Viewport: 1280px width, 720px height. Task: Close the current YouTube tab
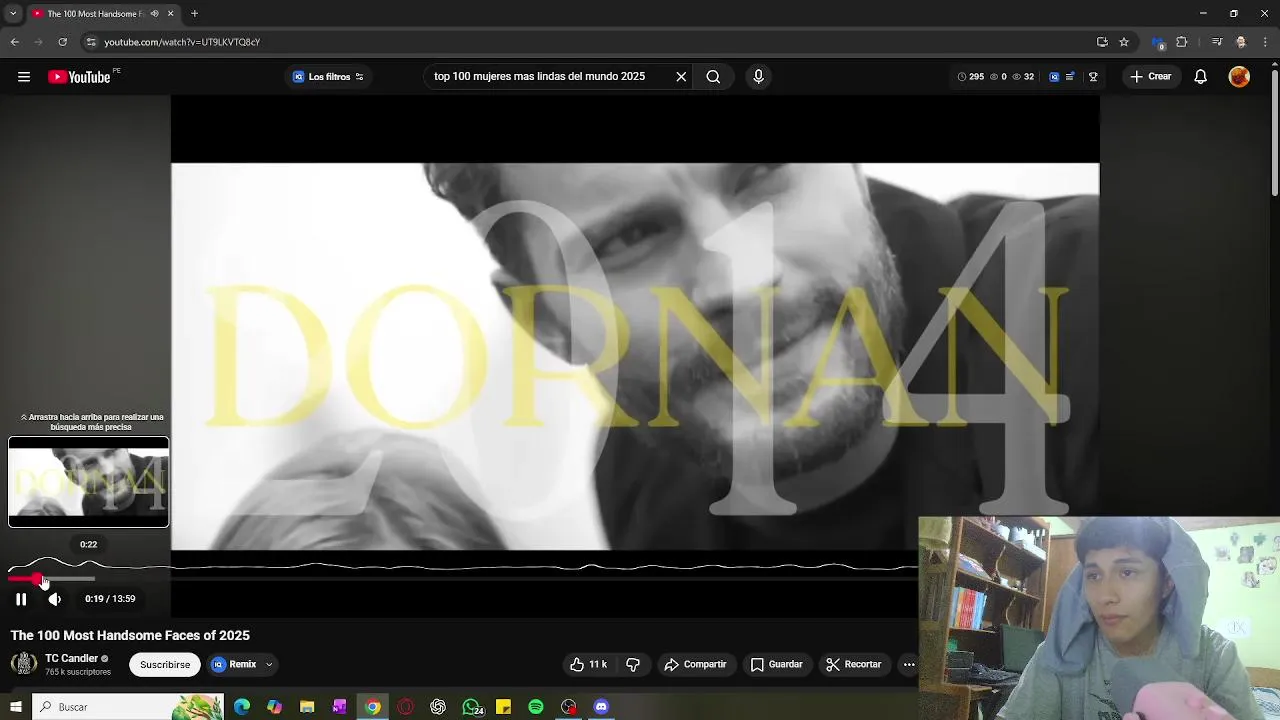pyautogui.click(x=170, y=14)
